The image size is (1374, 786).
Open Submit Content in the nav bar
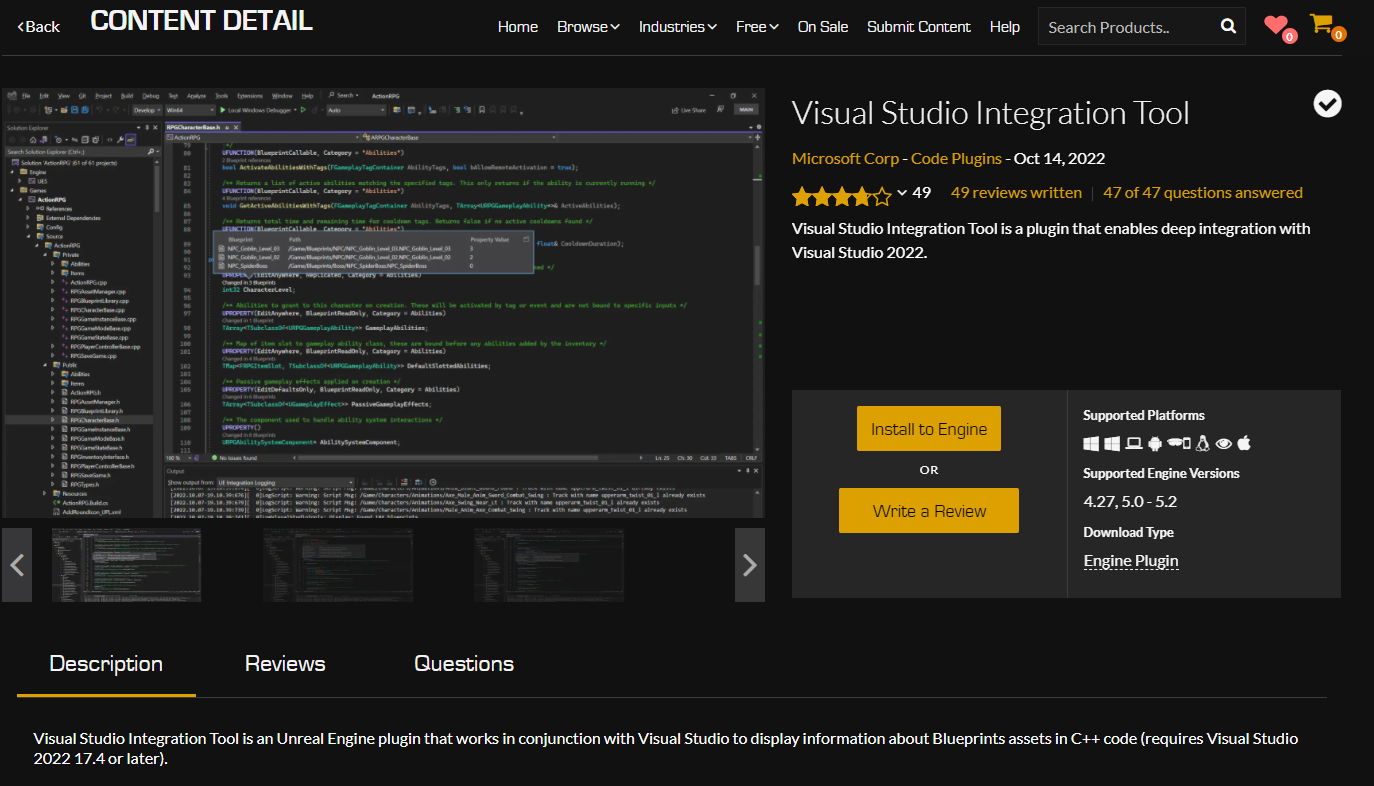point(919,27)
